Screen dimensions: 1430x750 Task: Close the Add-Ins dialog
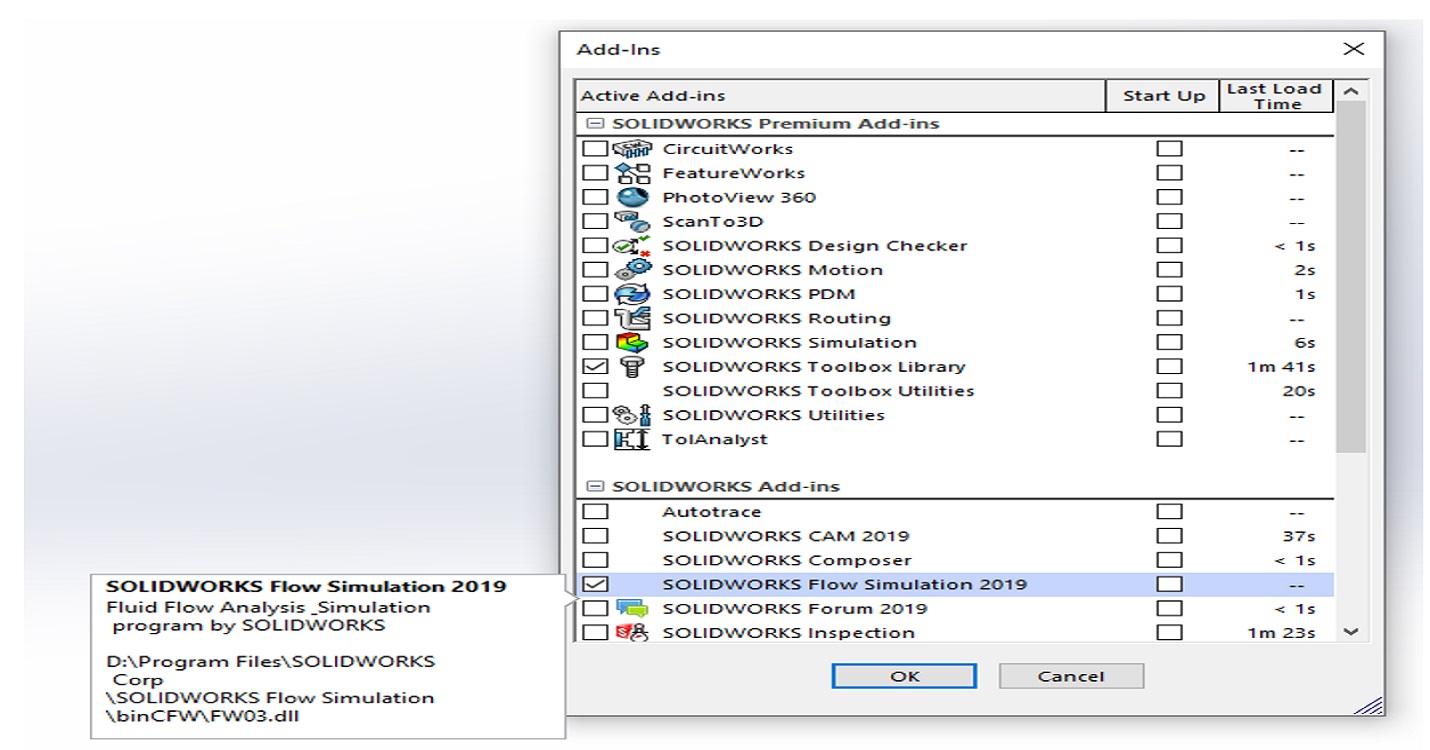(x=1353, y=49)
